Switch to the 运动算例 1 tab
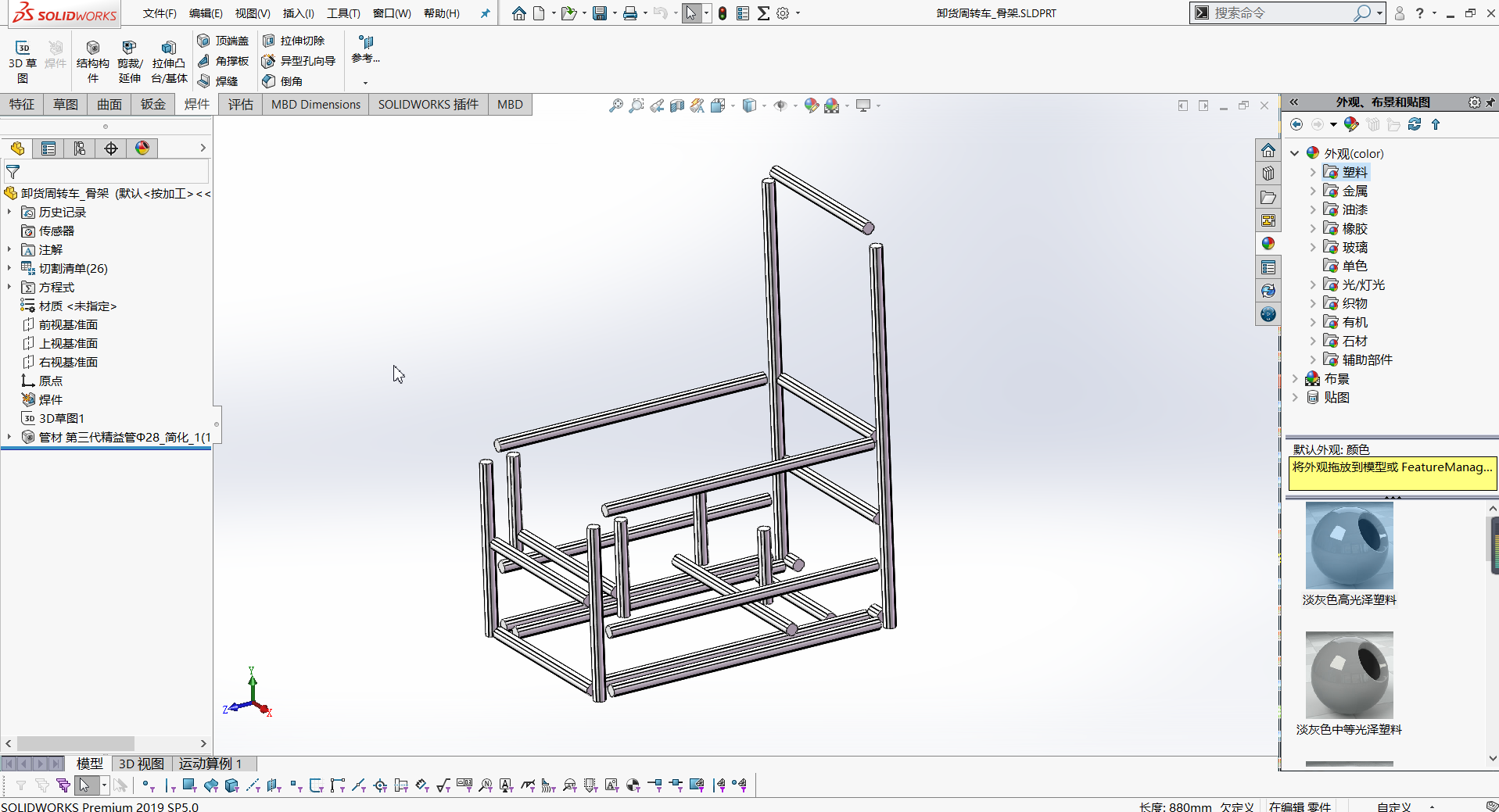This screenshot has width=1499, height=812. tap(210, 764)
